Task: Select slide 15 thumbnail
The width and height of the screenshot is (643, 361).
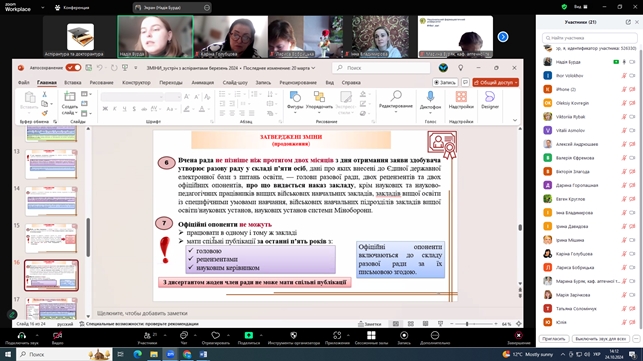Action: click(x=51, y=238)
